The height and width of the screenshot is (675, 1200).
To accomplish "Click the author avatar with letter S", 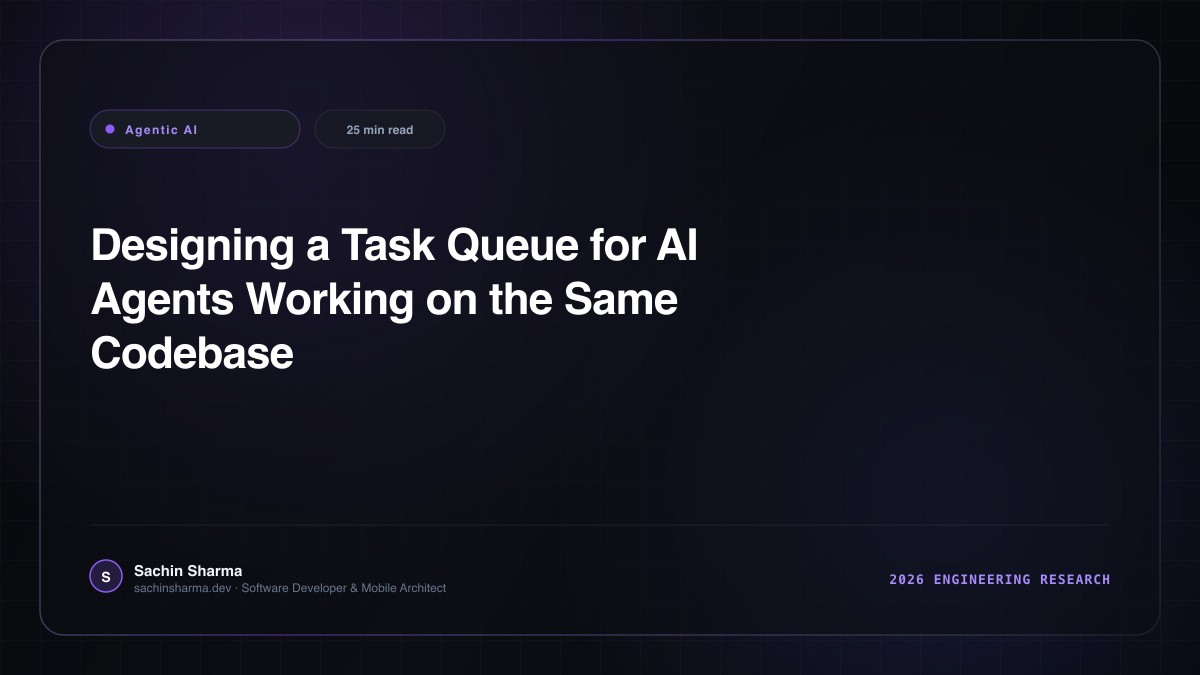I will (x=106, y=576).
